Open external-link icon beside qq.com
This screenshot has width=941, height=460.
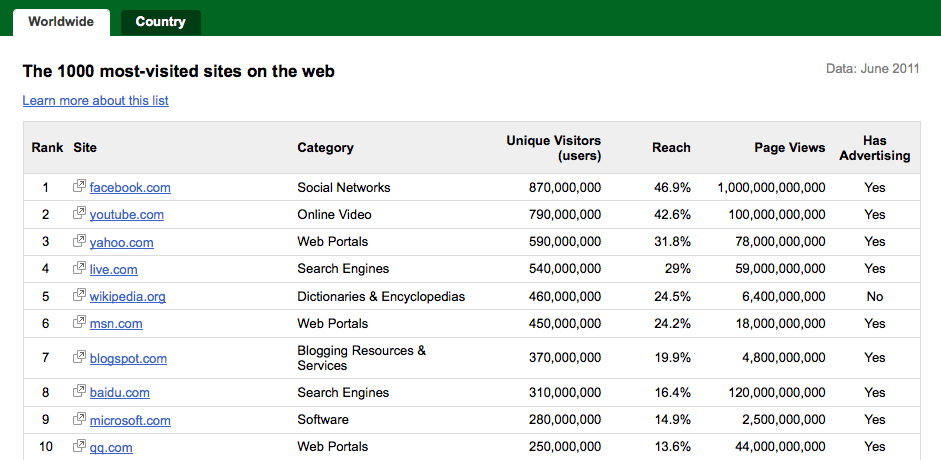coord(79,446)
